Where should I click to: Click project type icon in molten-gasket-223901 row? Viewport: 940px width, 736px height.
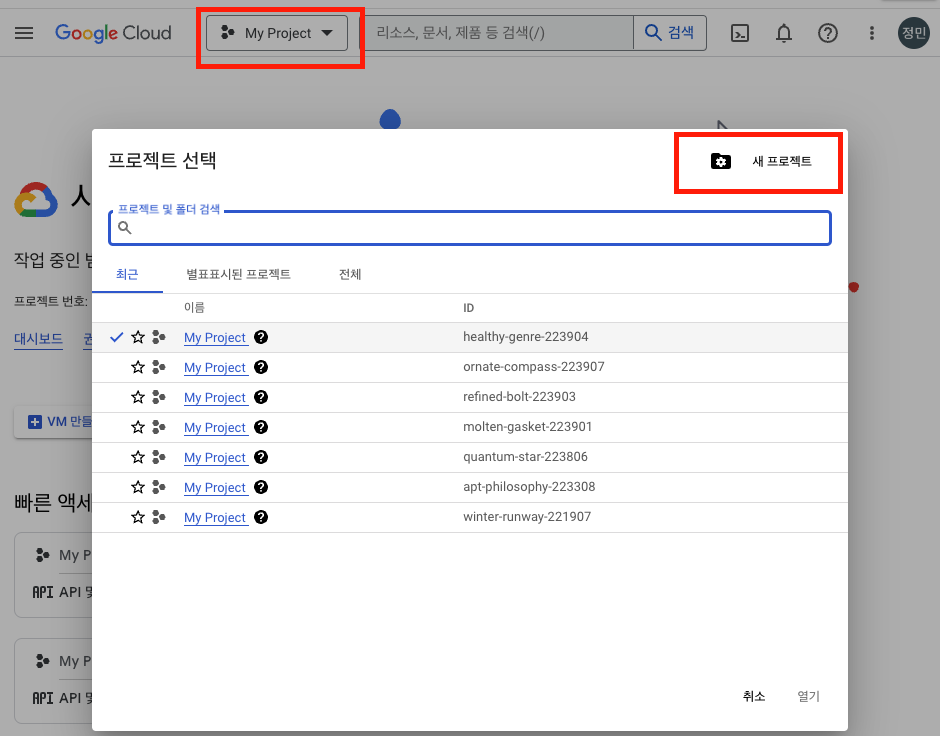159,427
